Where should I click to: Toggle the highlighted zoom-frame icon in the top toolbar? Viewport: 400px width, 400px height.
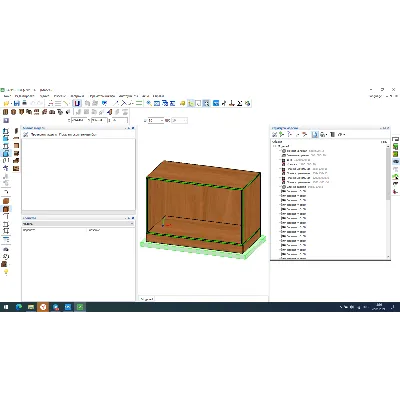(x=206, y=103)
